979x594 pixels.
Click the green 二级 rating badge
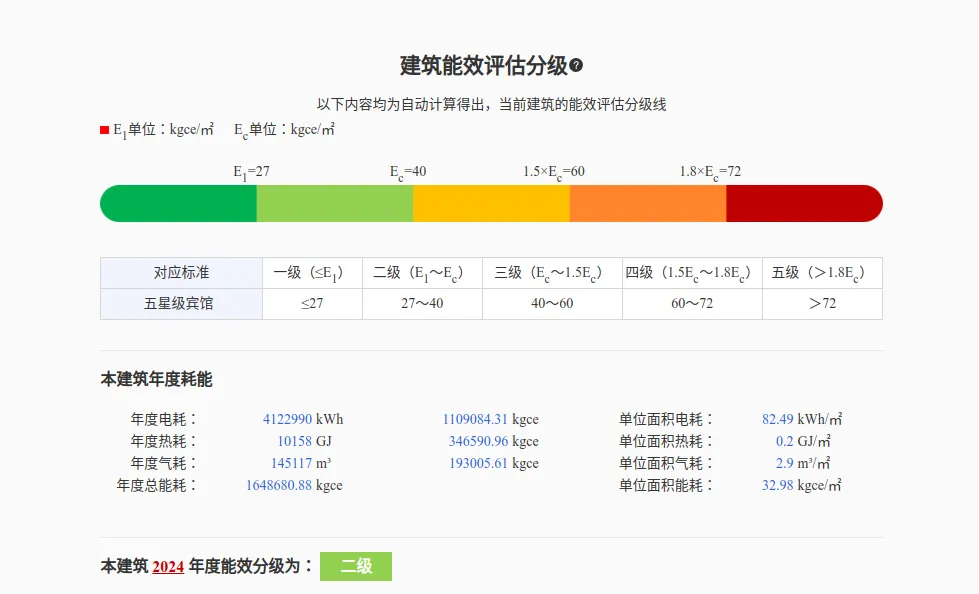pyautogui.click(x=355, y=567)
